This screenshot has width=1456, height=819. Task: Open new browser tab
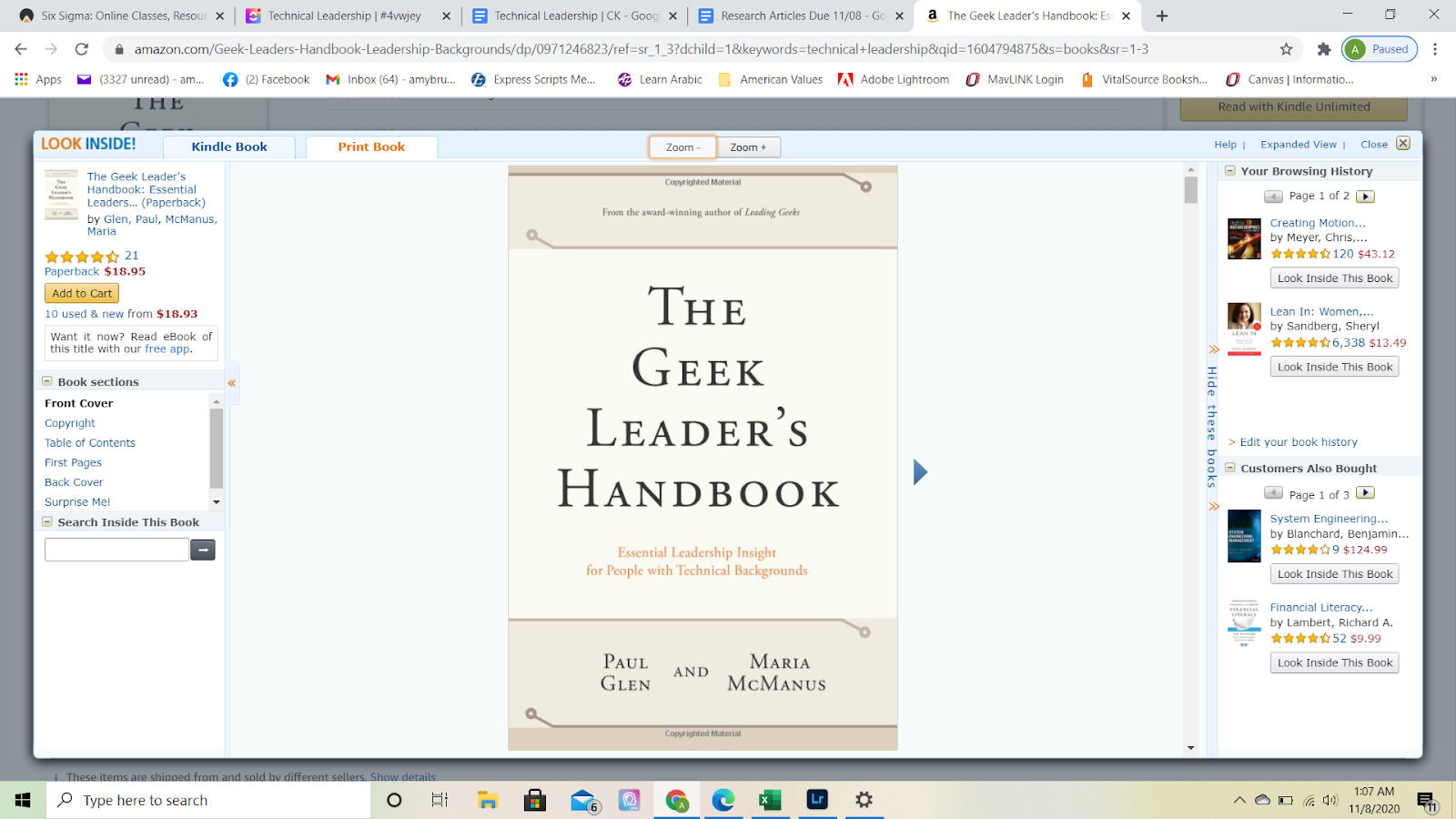(x=1162, y=15)
